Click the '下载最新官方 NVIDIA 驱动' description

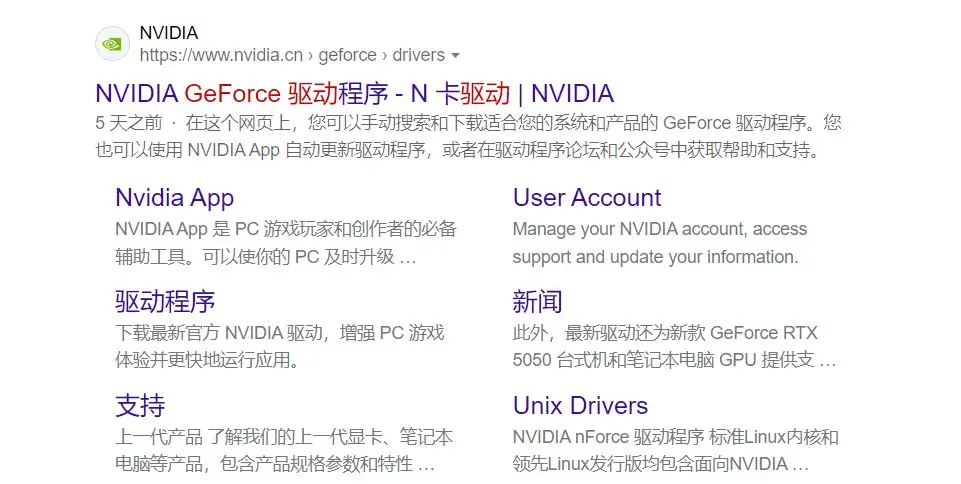[x=279, y=346]
